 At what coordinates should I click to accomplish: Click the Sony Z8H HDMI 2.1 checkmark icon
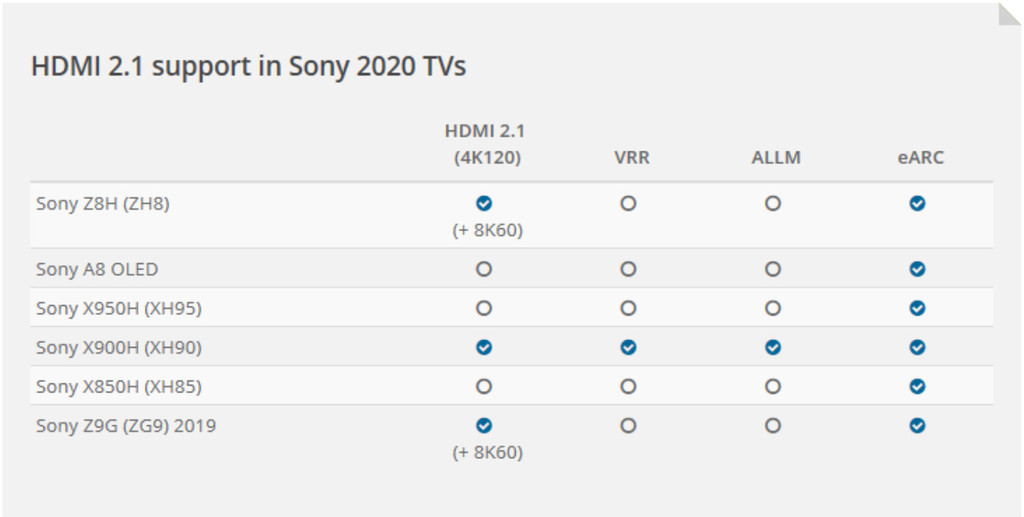(x=484, y=203)
